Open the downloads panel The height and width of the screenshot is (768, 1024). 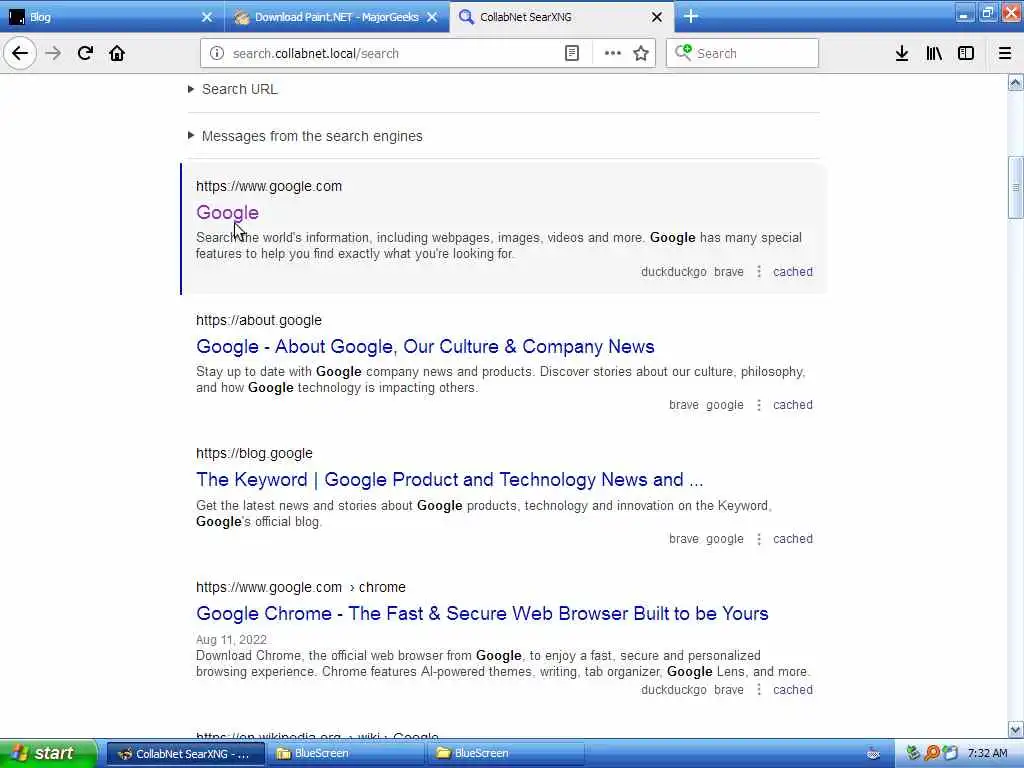click(902, 54)
